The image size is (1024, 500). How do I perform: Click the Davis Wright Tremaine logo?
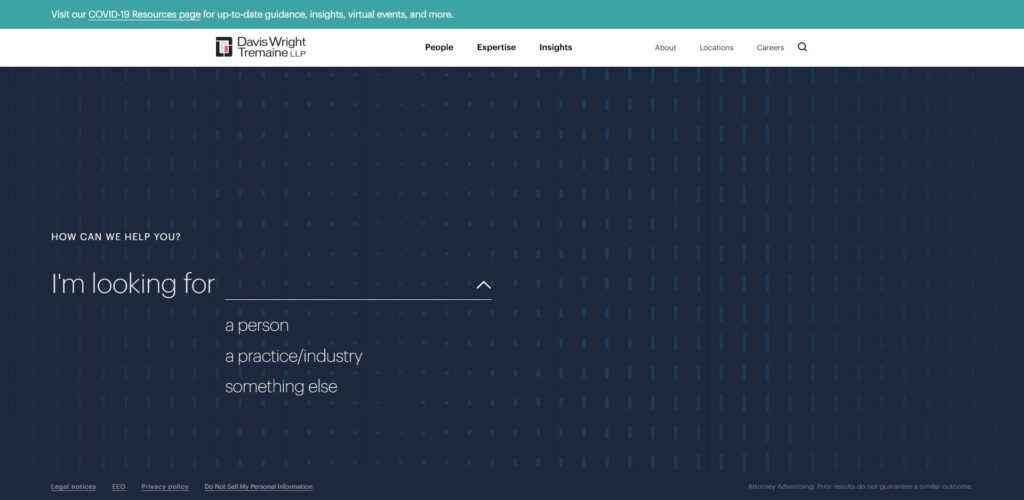tap(261, 47)
